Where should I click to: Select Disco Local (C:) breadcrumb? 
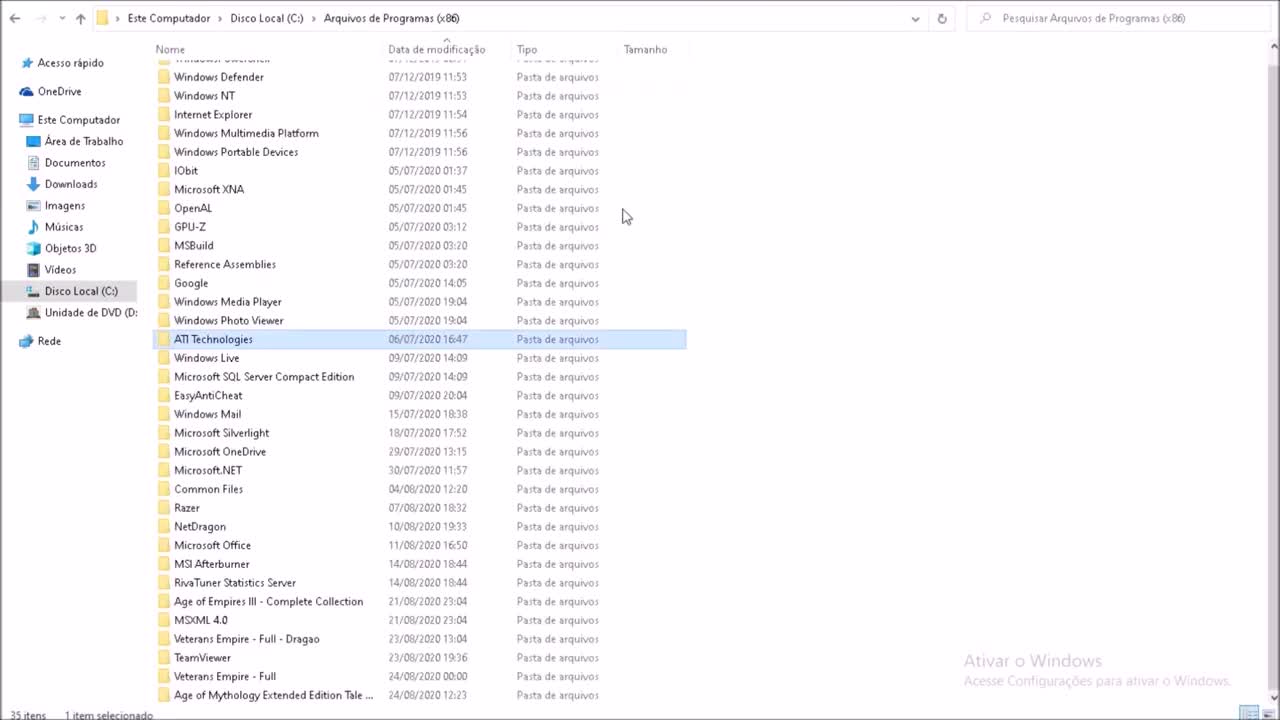[x=267, y=18]
